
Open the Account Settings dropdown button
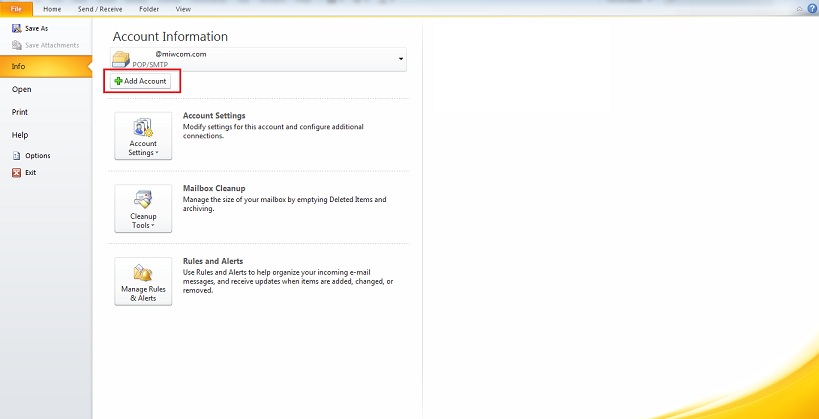coord(143,136)
